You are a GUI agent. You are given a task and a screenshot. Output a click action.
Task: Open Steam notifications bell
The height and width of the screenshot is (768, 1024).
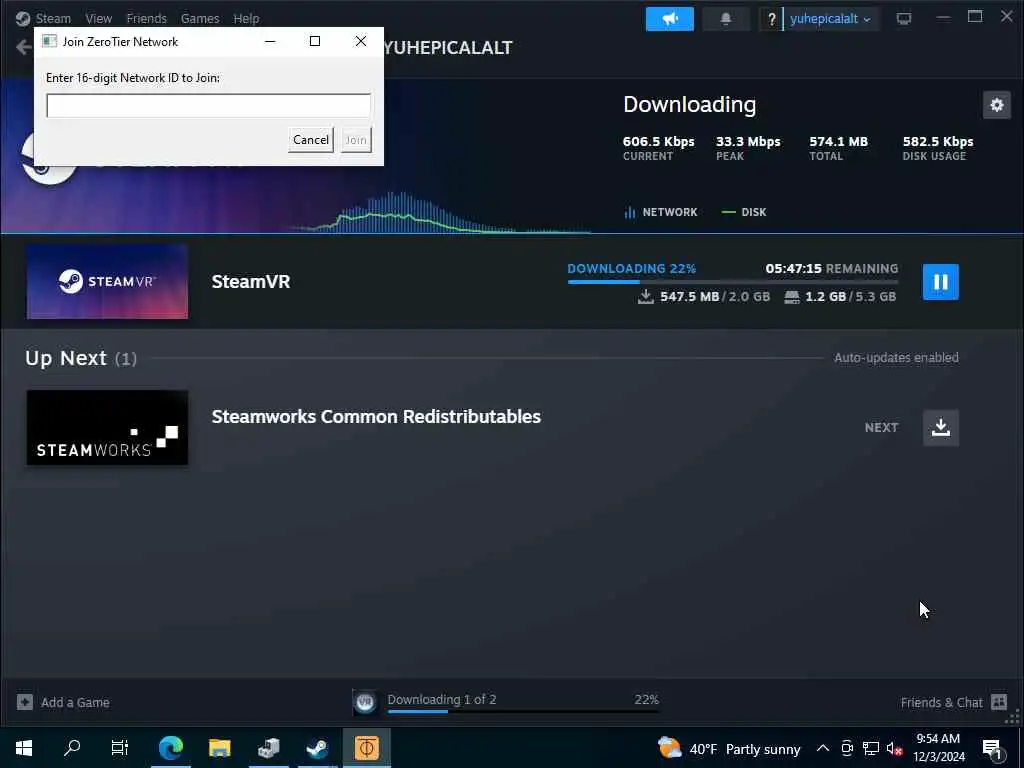[726, 19]
